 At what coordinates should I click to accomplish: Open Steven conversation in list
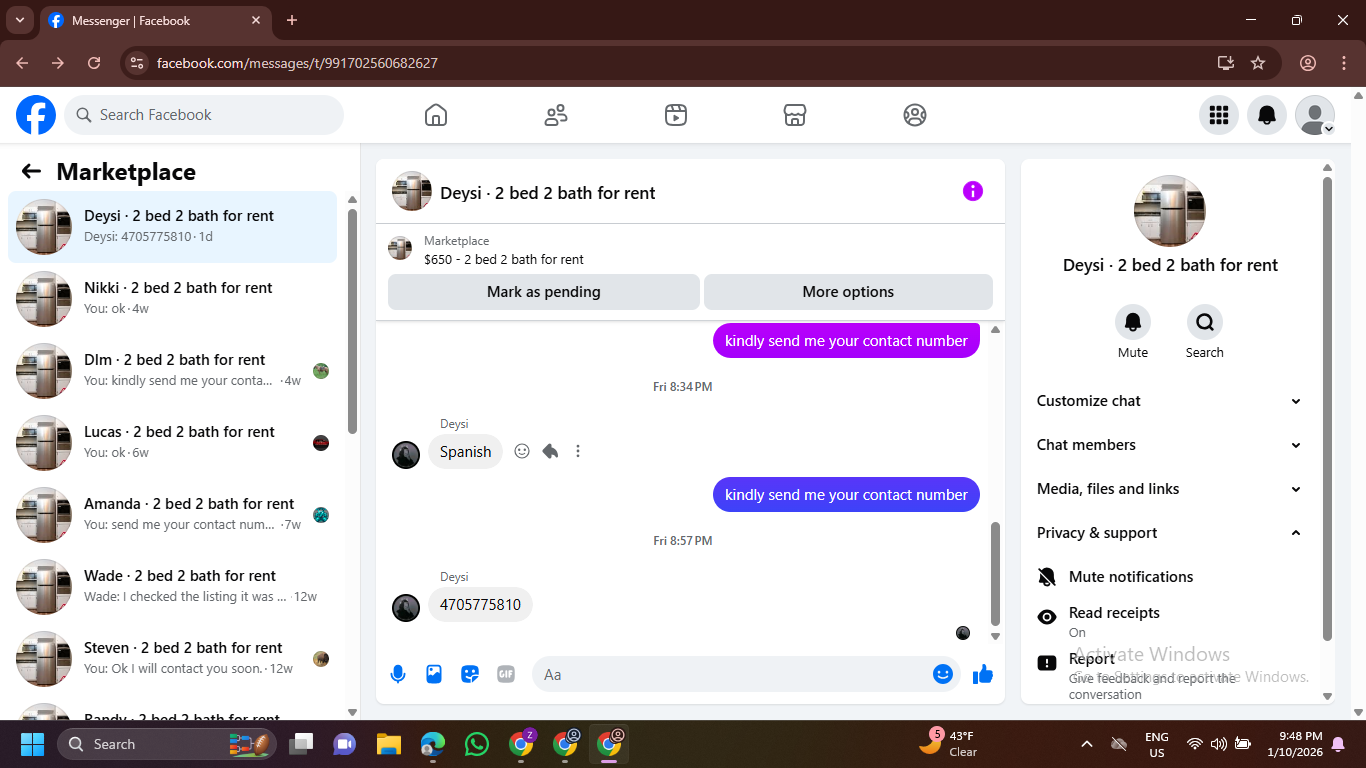point(172,659)
